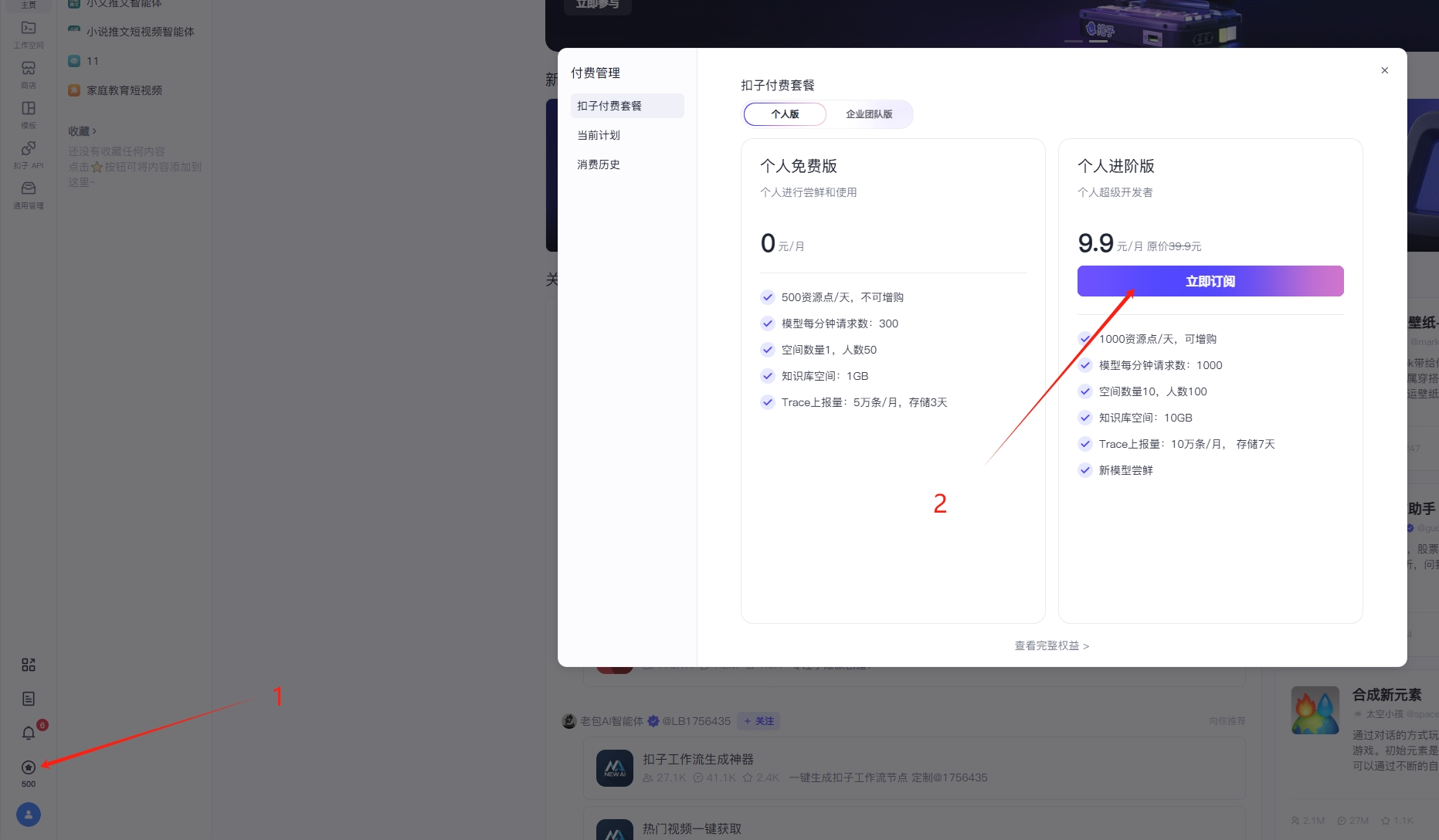This screenshot has height=840, width=1439.
Task: Click the notification bell icon
Action: coord(29,733)
